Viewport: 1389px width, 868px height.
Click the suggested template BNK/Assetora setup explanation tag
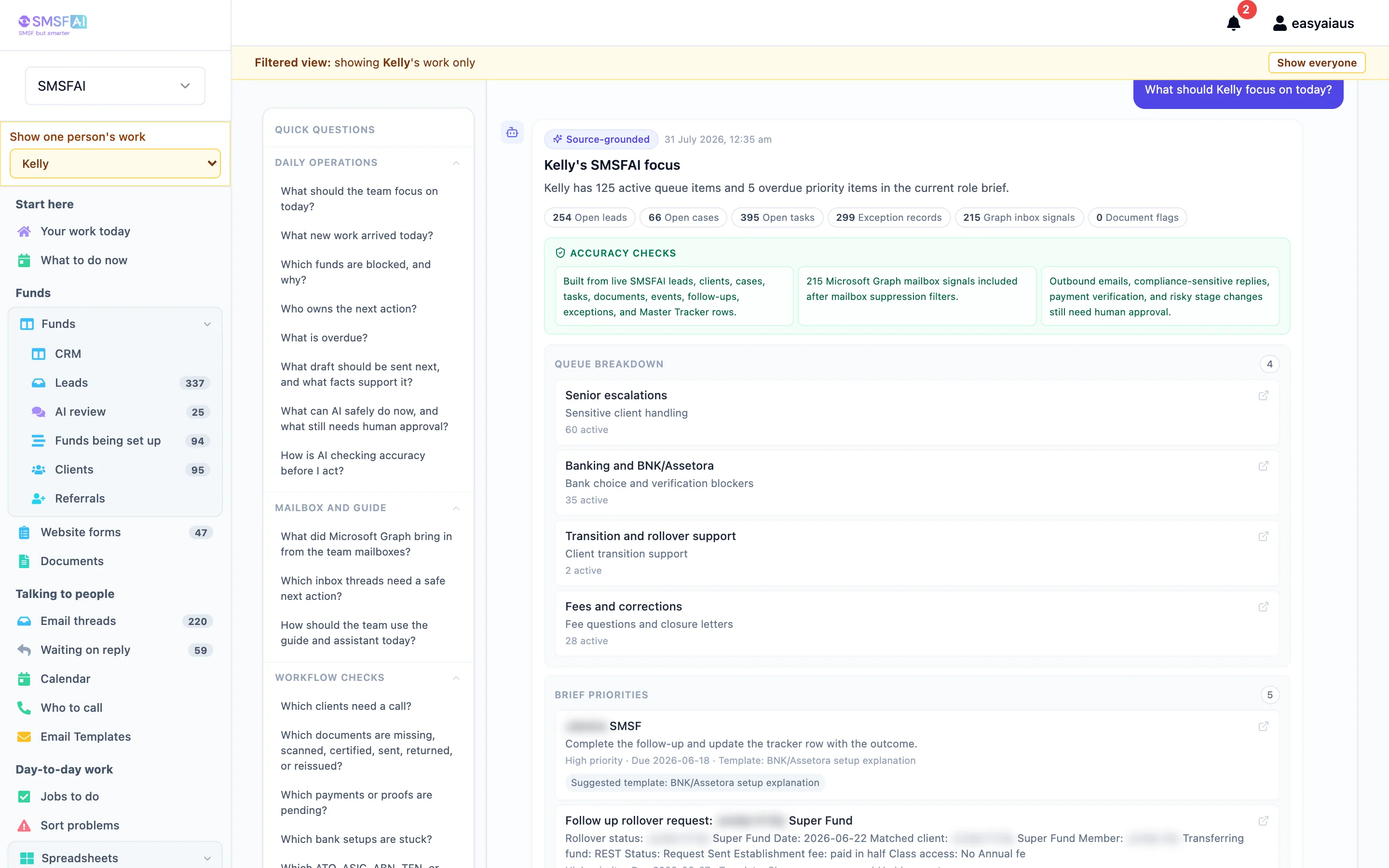tap(694, 783)
